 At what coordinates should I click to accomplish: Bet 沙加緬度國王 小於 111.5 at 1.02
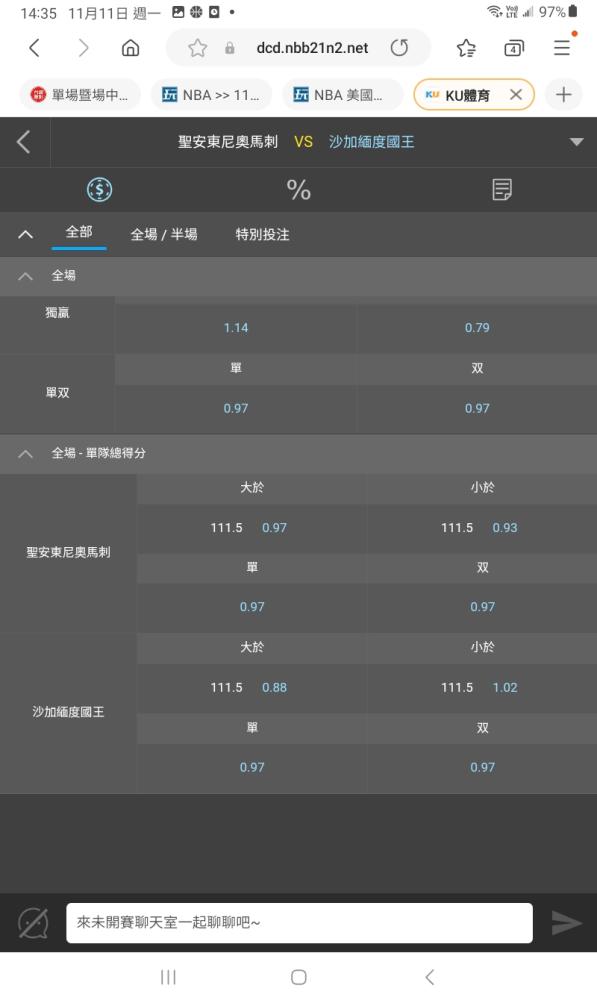(482, 688)
